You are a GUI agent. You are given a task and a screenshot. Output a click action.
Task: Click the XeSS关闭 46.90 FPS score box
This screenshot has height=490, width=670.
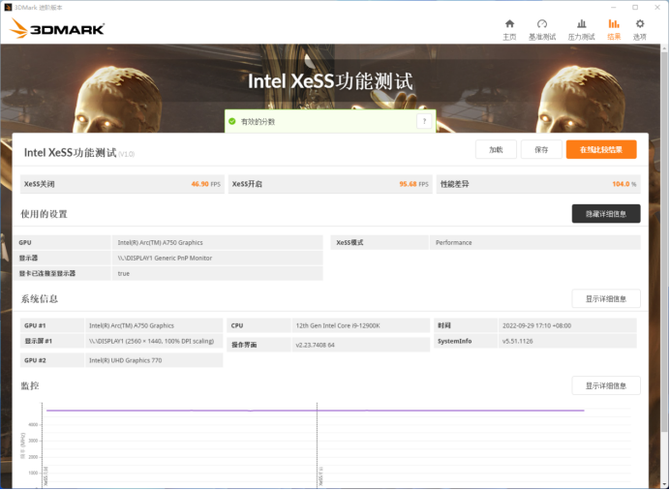[x=122, y=184]
